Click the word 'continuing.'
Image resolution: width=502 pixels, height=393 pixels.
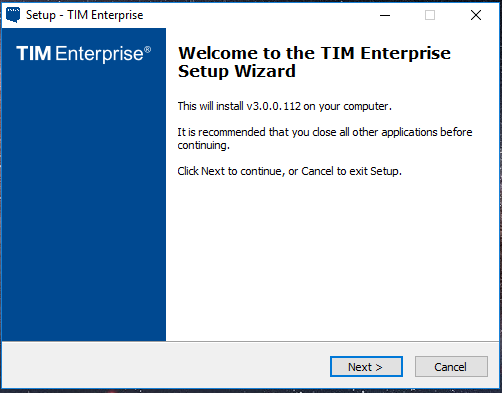point(203,145)
